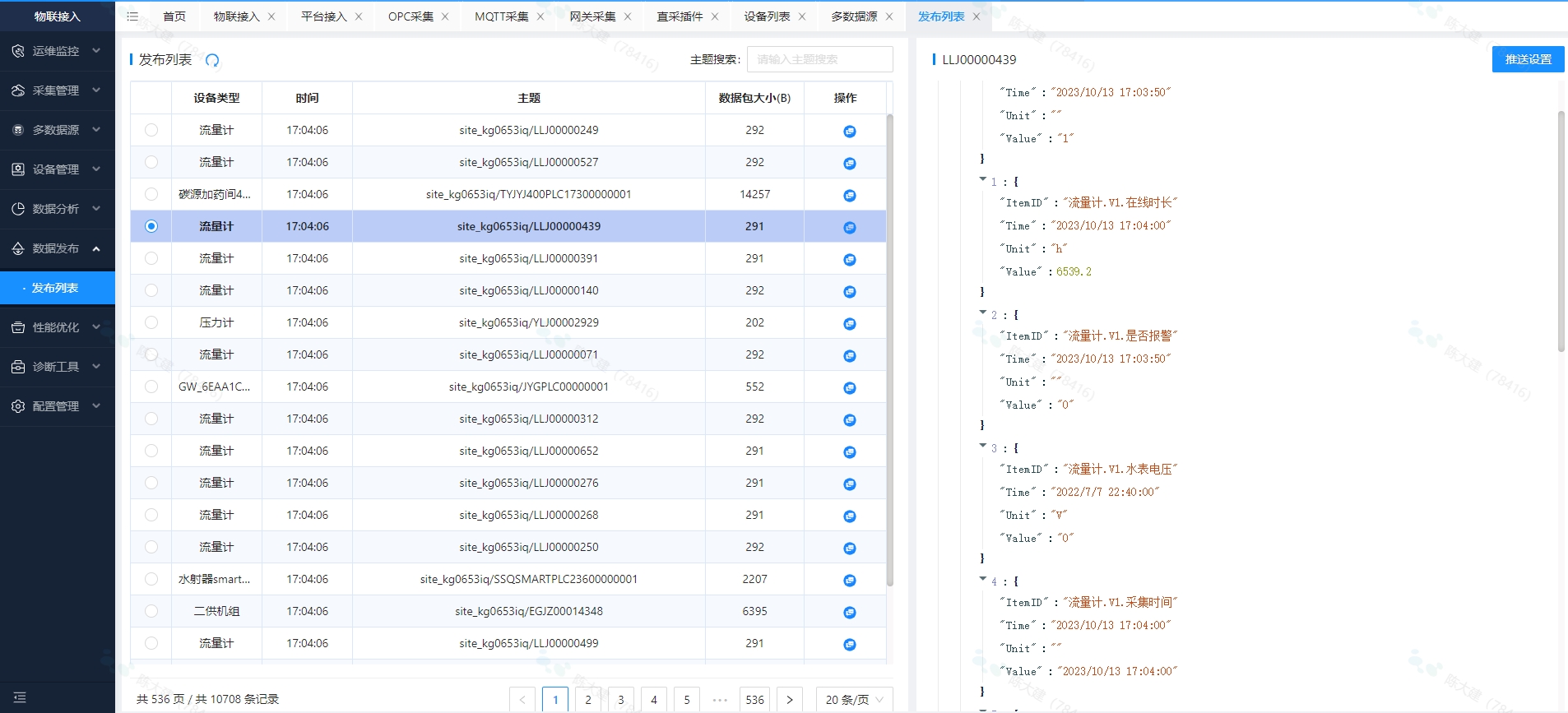Go to page 2
This screenshot has width=1568, height=713.
tap(588, 700)
